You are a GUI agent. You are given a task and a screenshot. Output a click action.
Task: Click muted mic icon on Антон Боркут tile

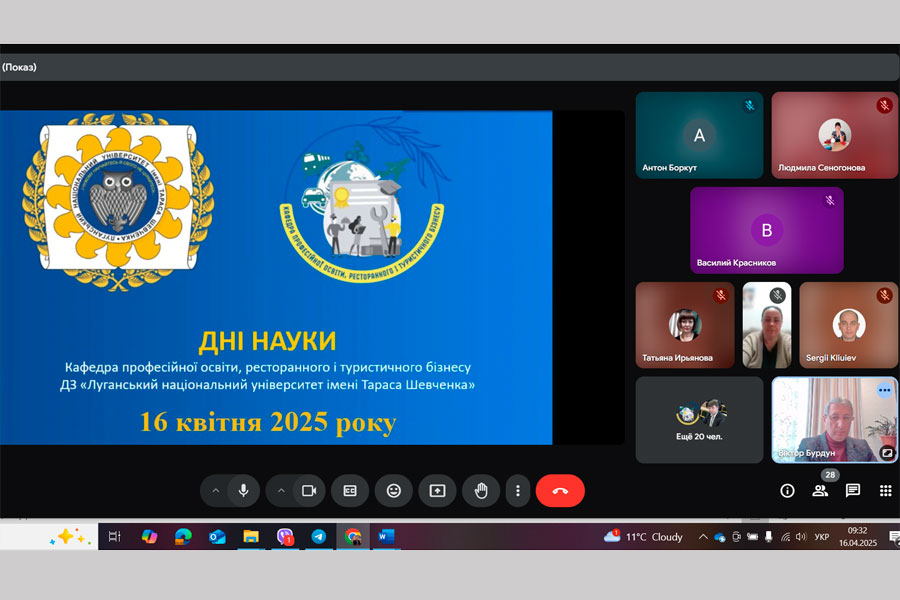[x=750, y=105]
